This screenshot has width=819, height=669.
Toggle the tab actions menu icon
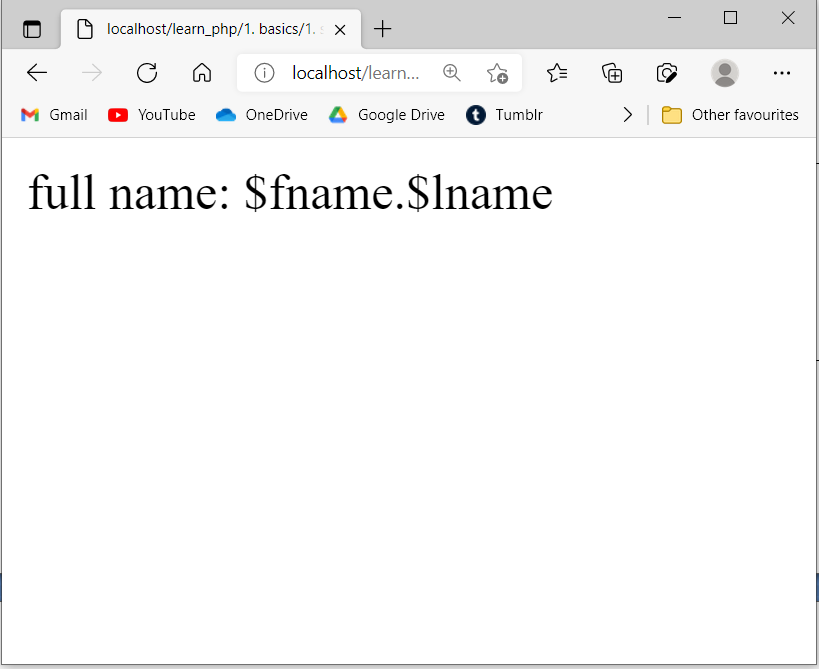click(32, 29)
